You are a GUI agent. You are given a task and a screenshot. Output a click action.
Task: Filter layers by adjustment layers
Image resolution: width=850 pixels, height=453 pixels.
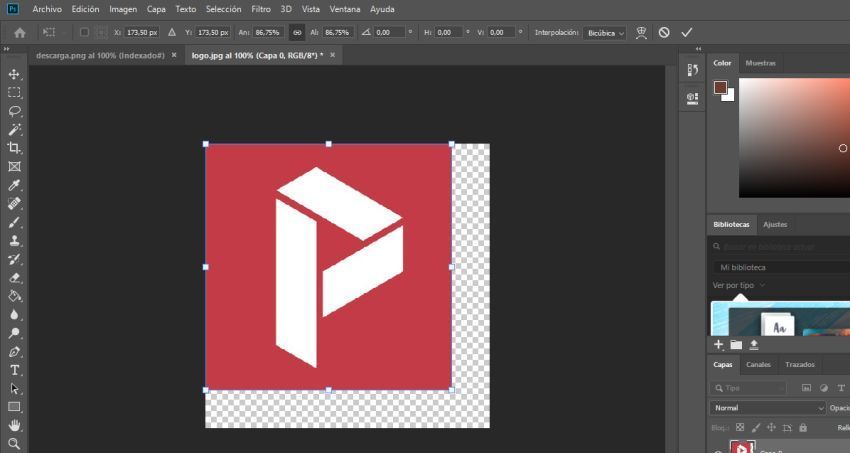click(x=824, y=388)
